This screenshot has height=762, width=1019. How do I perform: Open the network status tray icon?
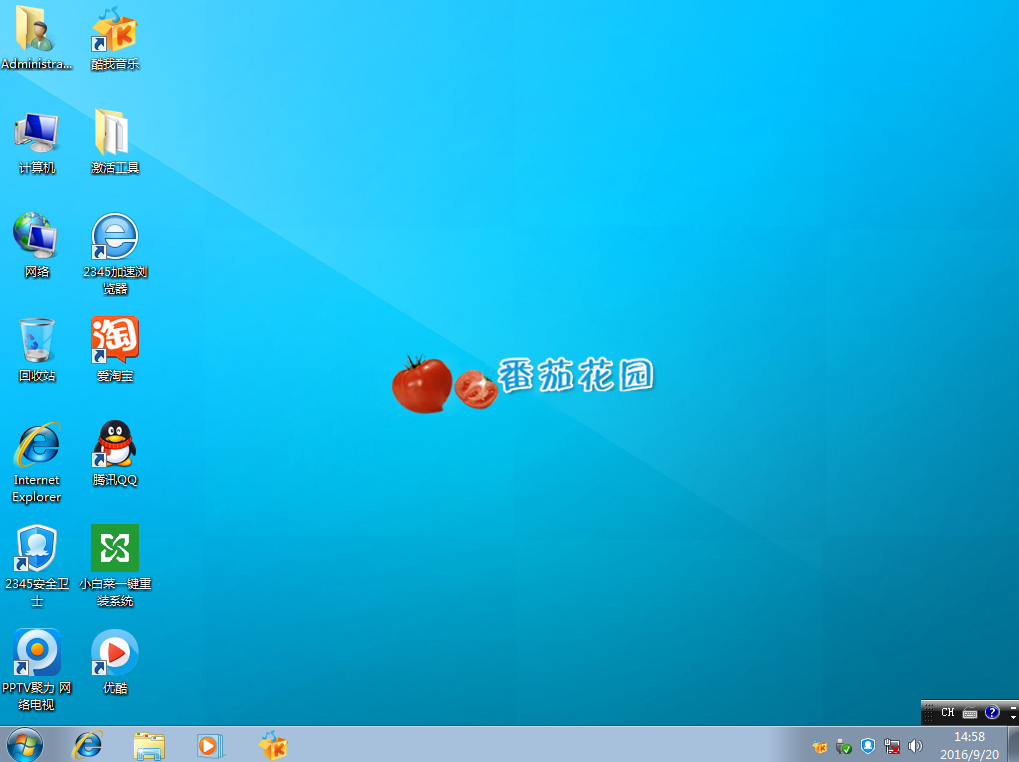click(x=892, y=746)
